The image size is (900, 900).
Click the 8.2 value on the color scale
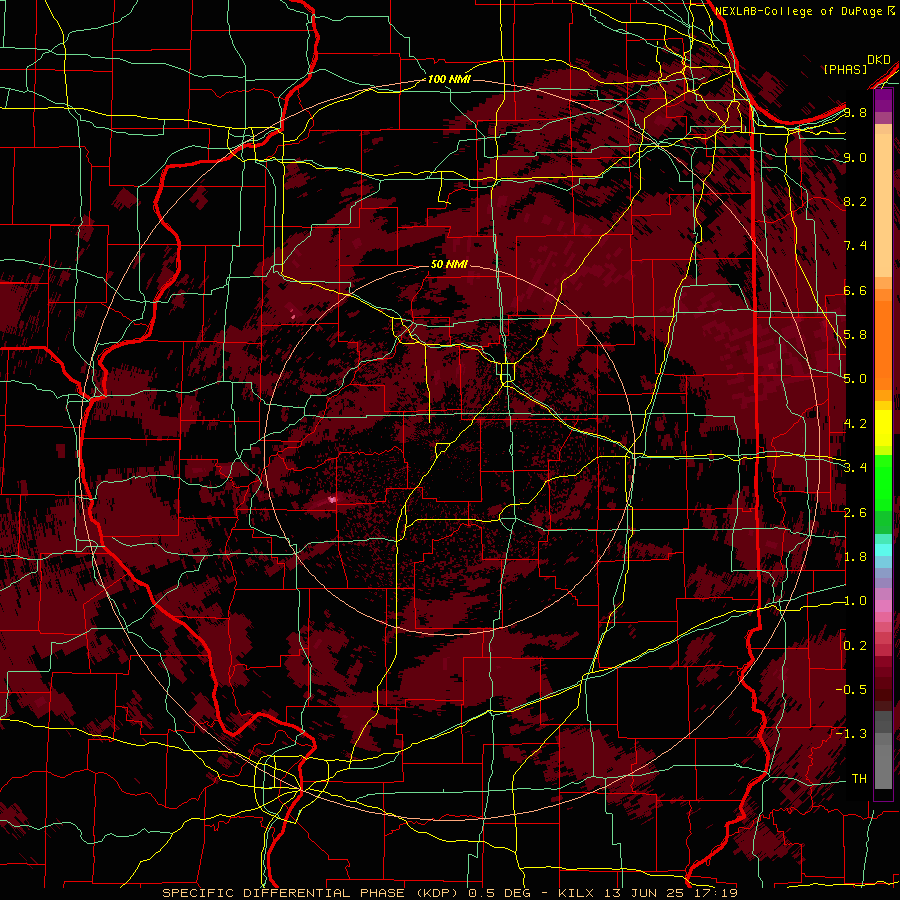click(x=855, y=201)
